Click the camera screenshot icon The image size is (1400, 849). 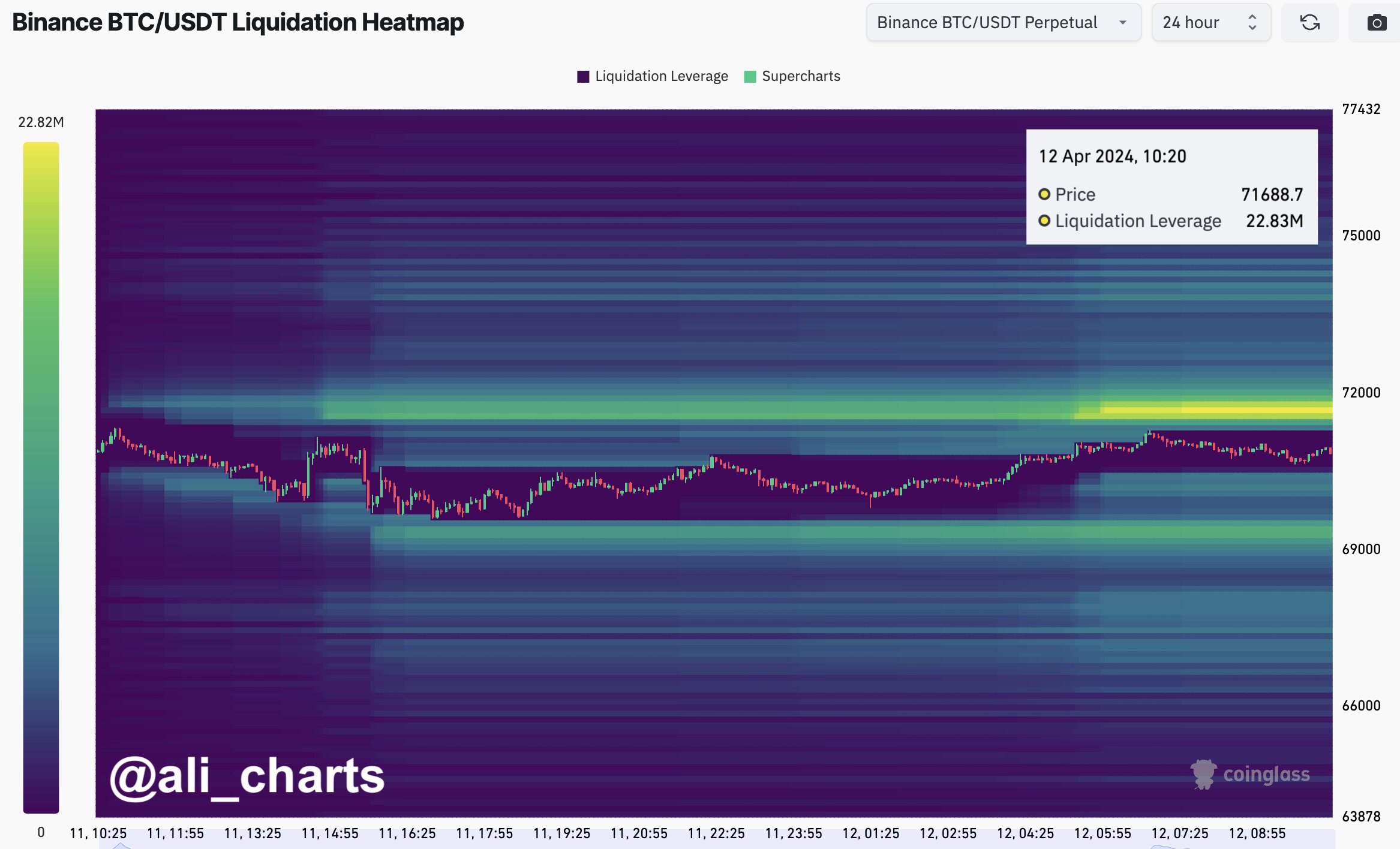tap(1377, 23)
